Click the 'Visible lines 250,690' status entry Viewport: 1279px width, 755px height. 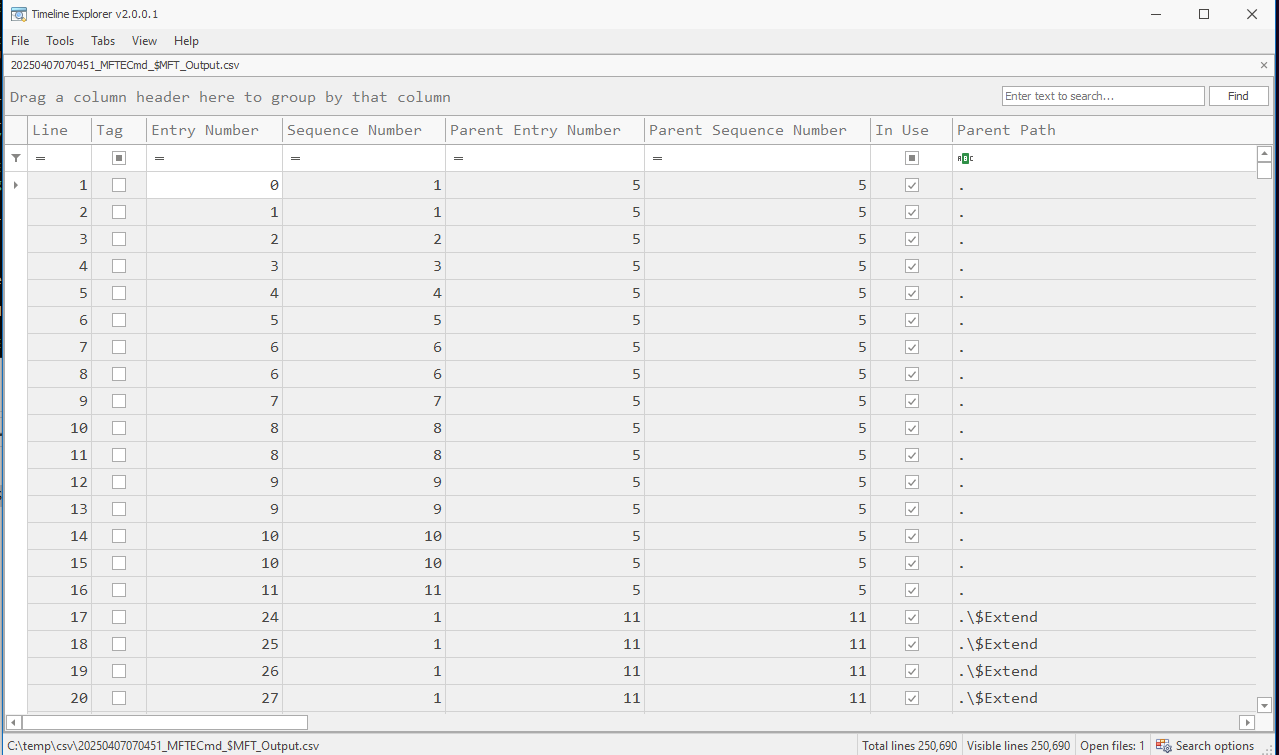coord(1018,746)
